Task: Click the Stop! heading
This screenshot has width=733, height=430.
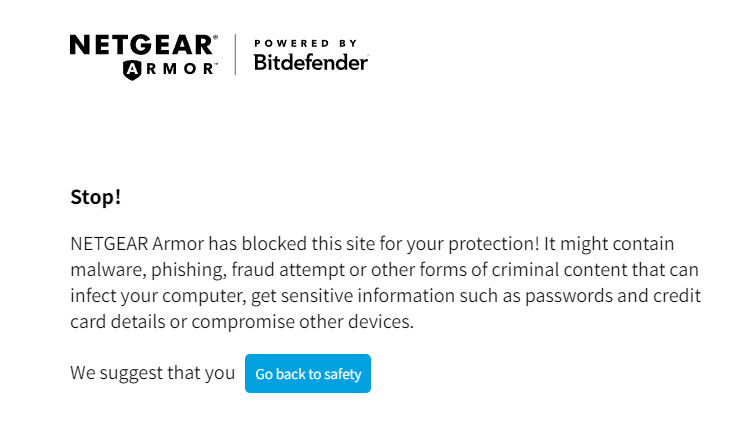Action: 96,197
